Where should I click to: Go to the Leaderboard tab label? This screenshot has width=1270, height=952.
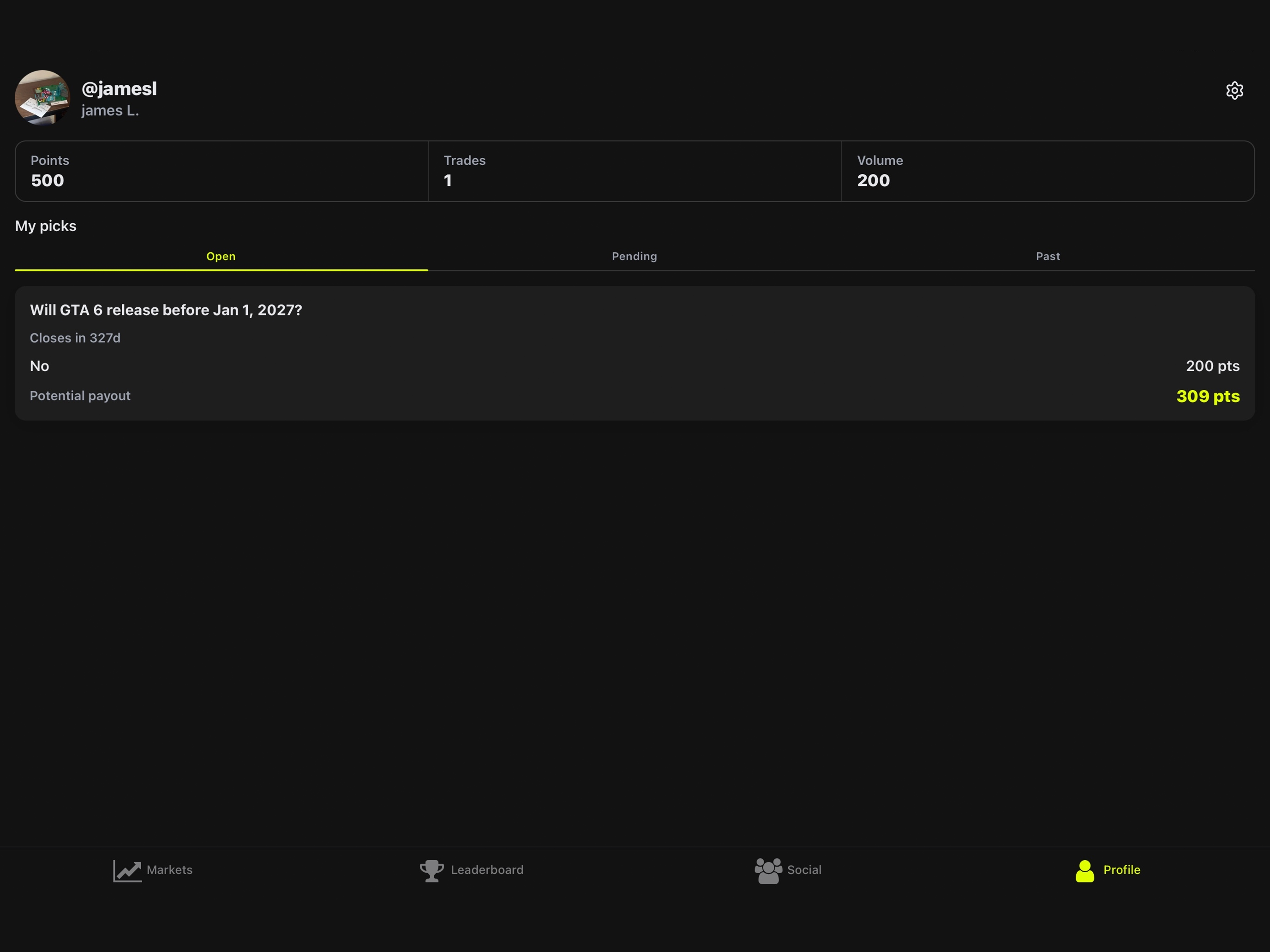click(x=487, y=870)
